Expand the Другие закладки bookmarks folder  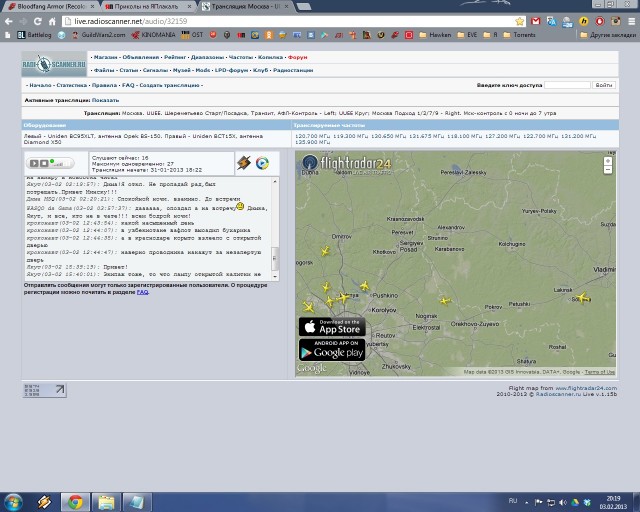pyautogui.click(x=609, y=35)
